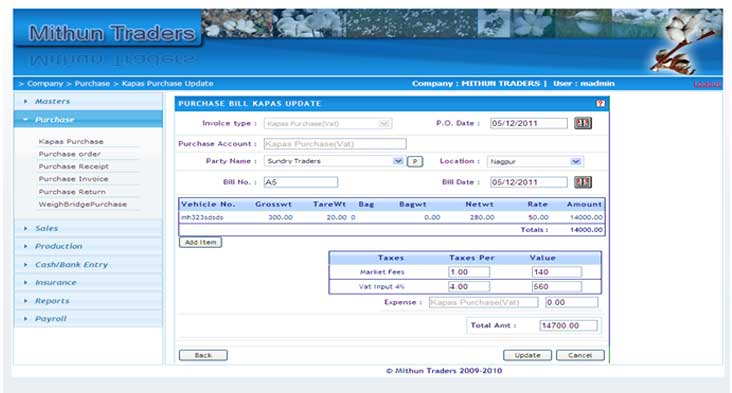Image resolution: width=732 pixels, height=393 pixels.
Task: Click the Expense account field
Action: [x=483, y=302]
